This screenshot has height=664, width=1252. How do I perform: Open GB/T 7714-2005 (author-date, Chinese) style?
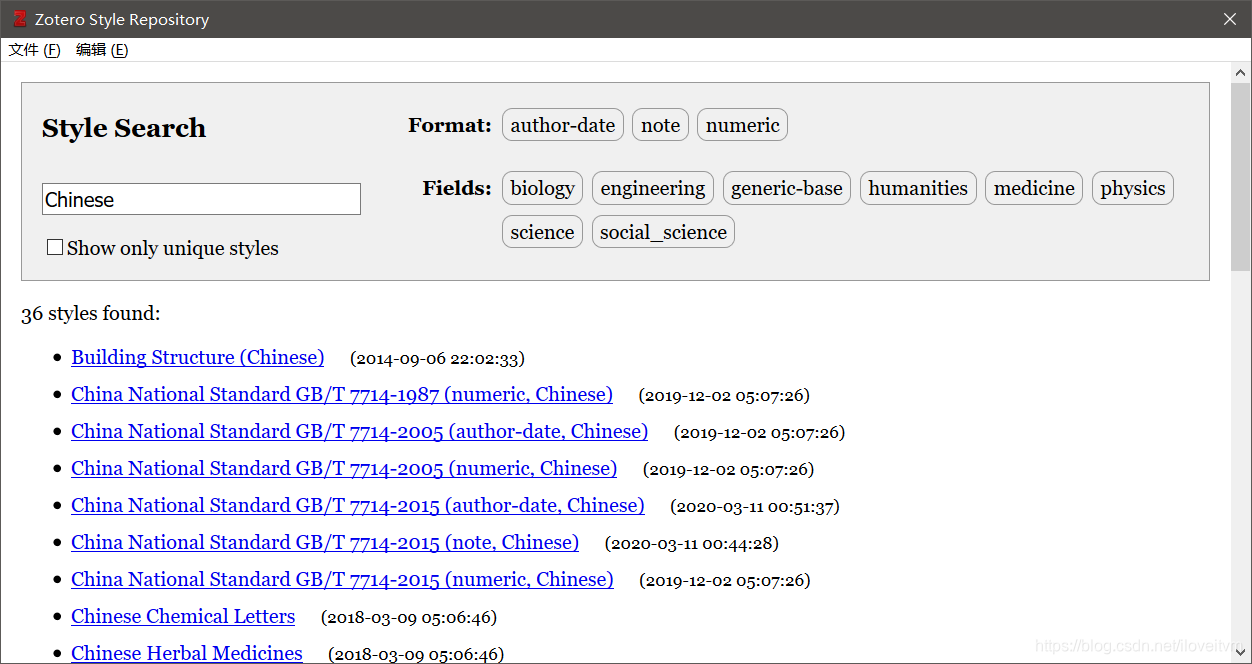pos(359,431)
